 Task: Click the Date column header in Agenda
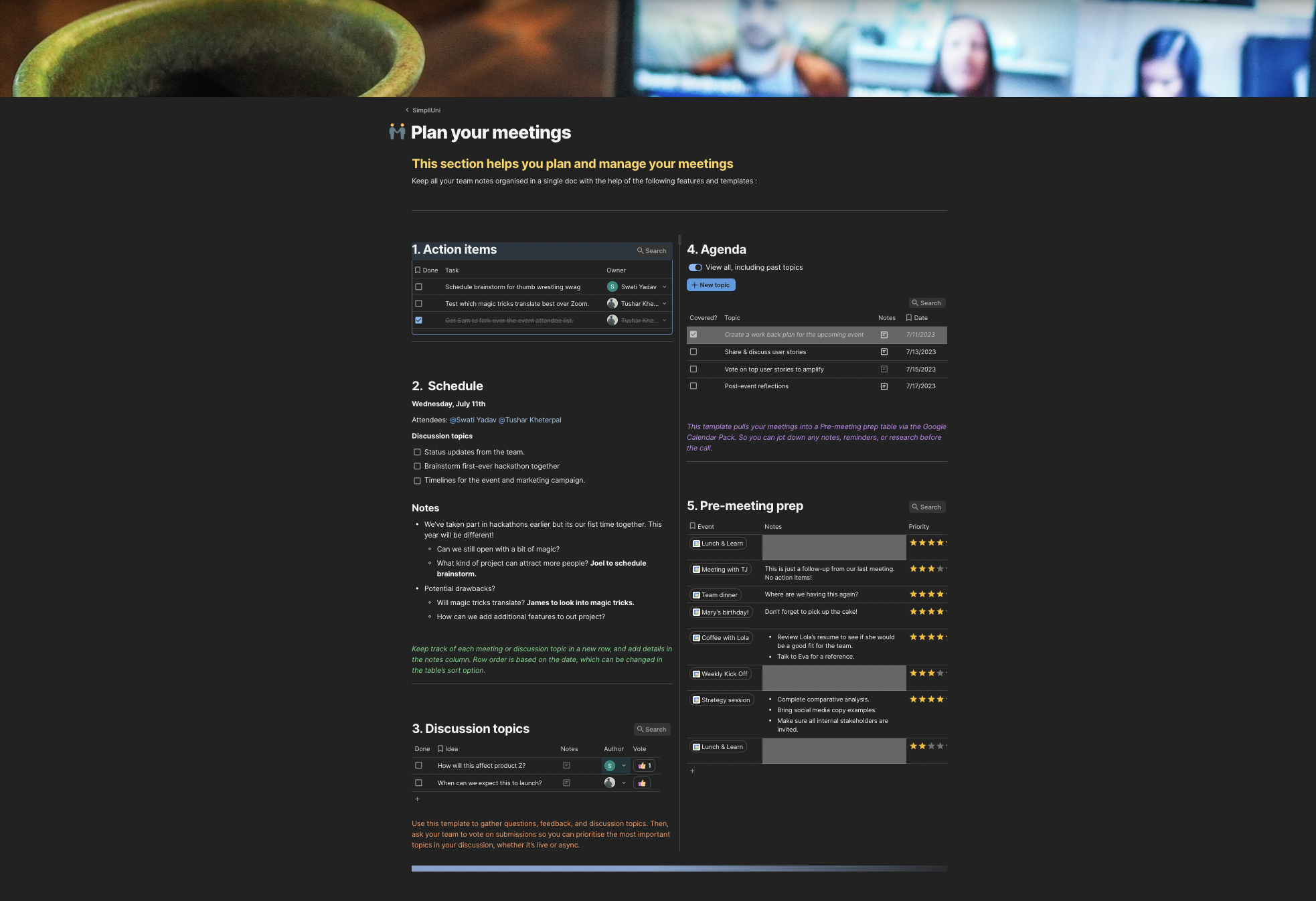point(920,318)
